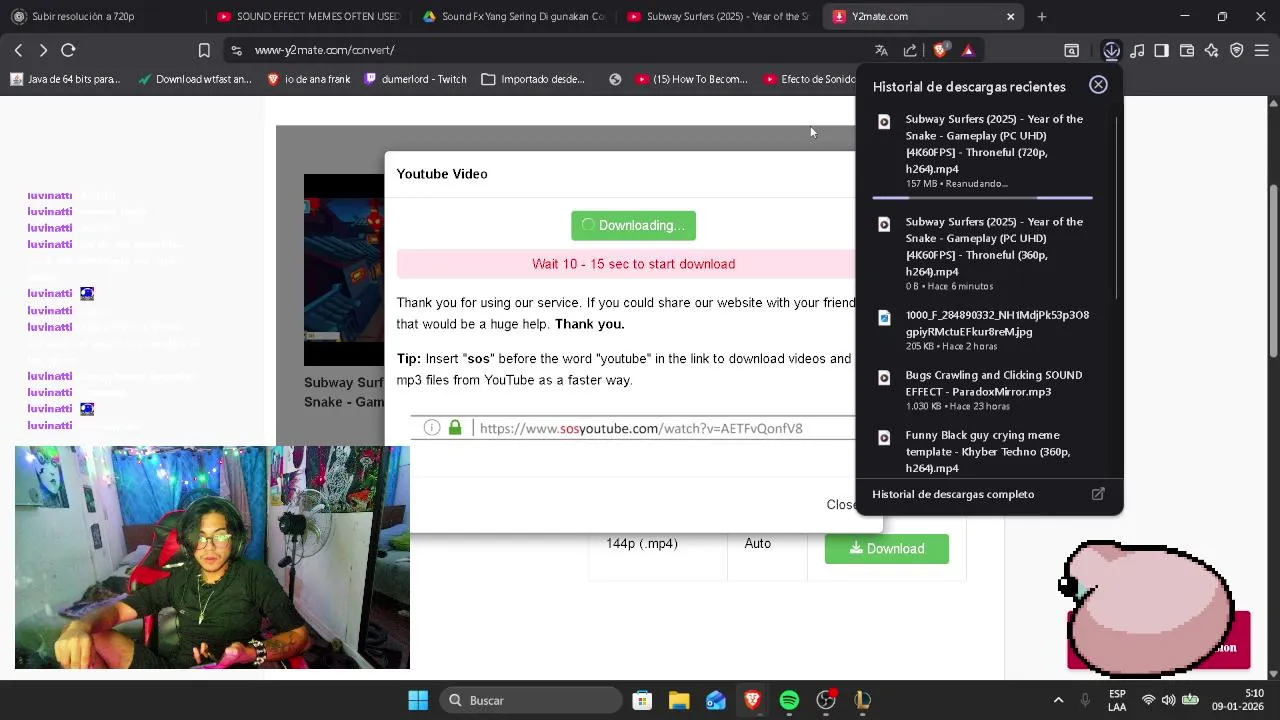The height and width of the screenshot is (720, 1280).
Task: Click the 144p (.mp4) quality cell
Action: (642, 543)
